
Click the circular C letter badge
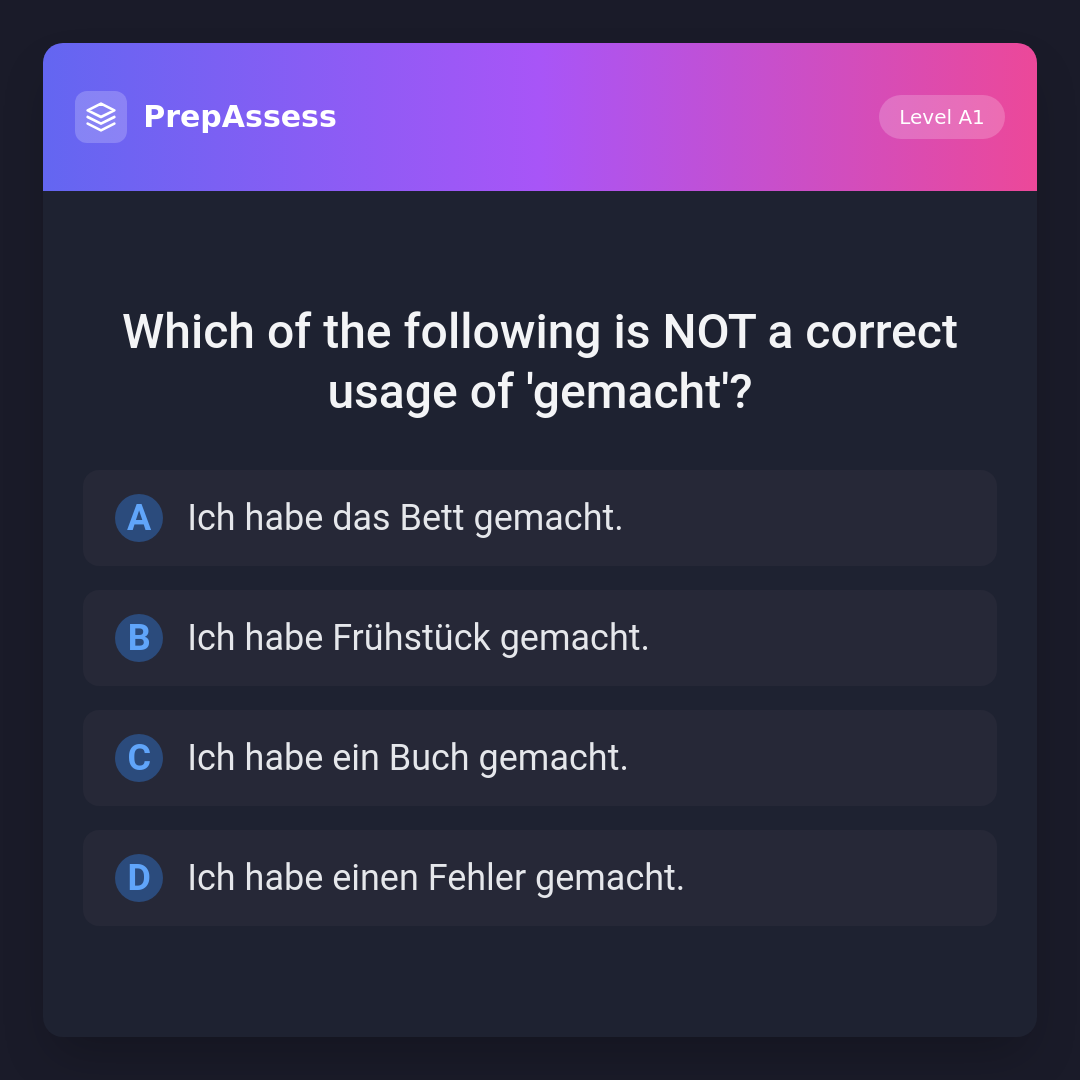click(139, 758)
